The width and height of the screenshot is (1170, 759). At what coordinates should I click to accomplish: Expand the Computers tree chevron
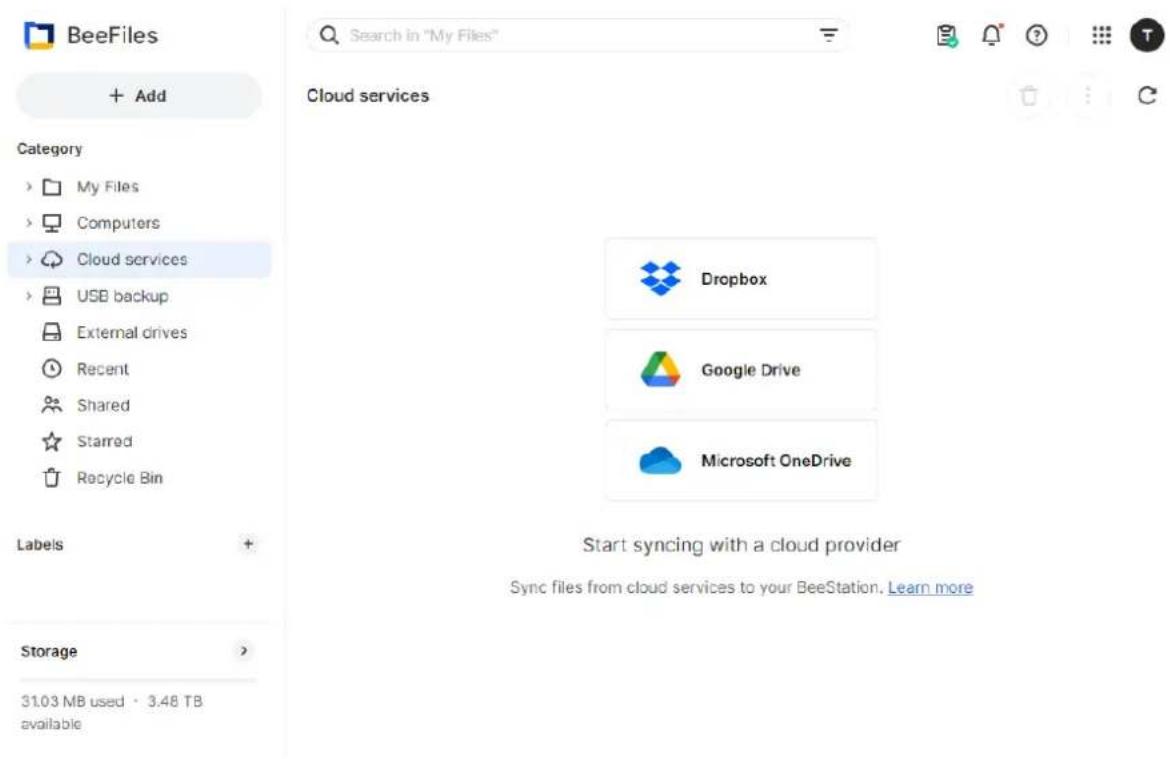[28, 223]
